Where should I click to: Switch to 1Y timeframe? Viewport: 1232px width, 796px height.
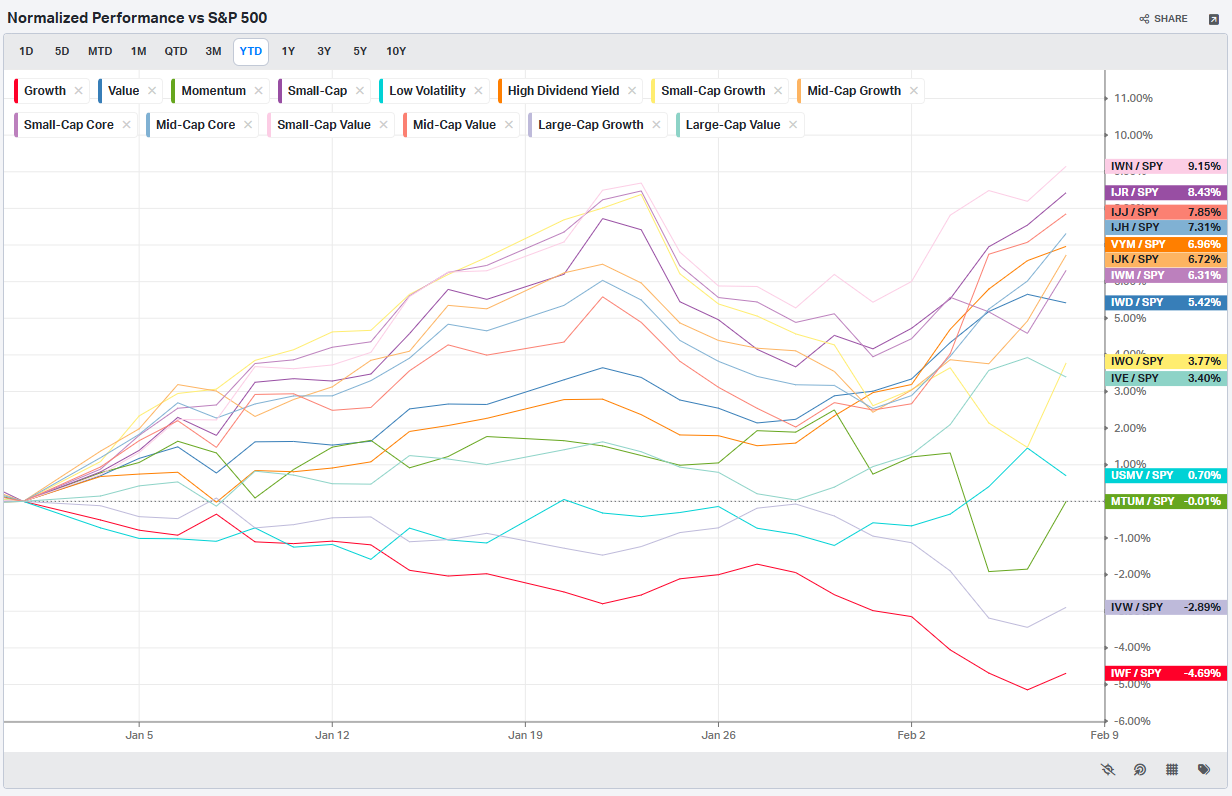point(288,52)
